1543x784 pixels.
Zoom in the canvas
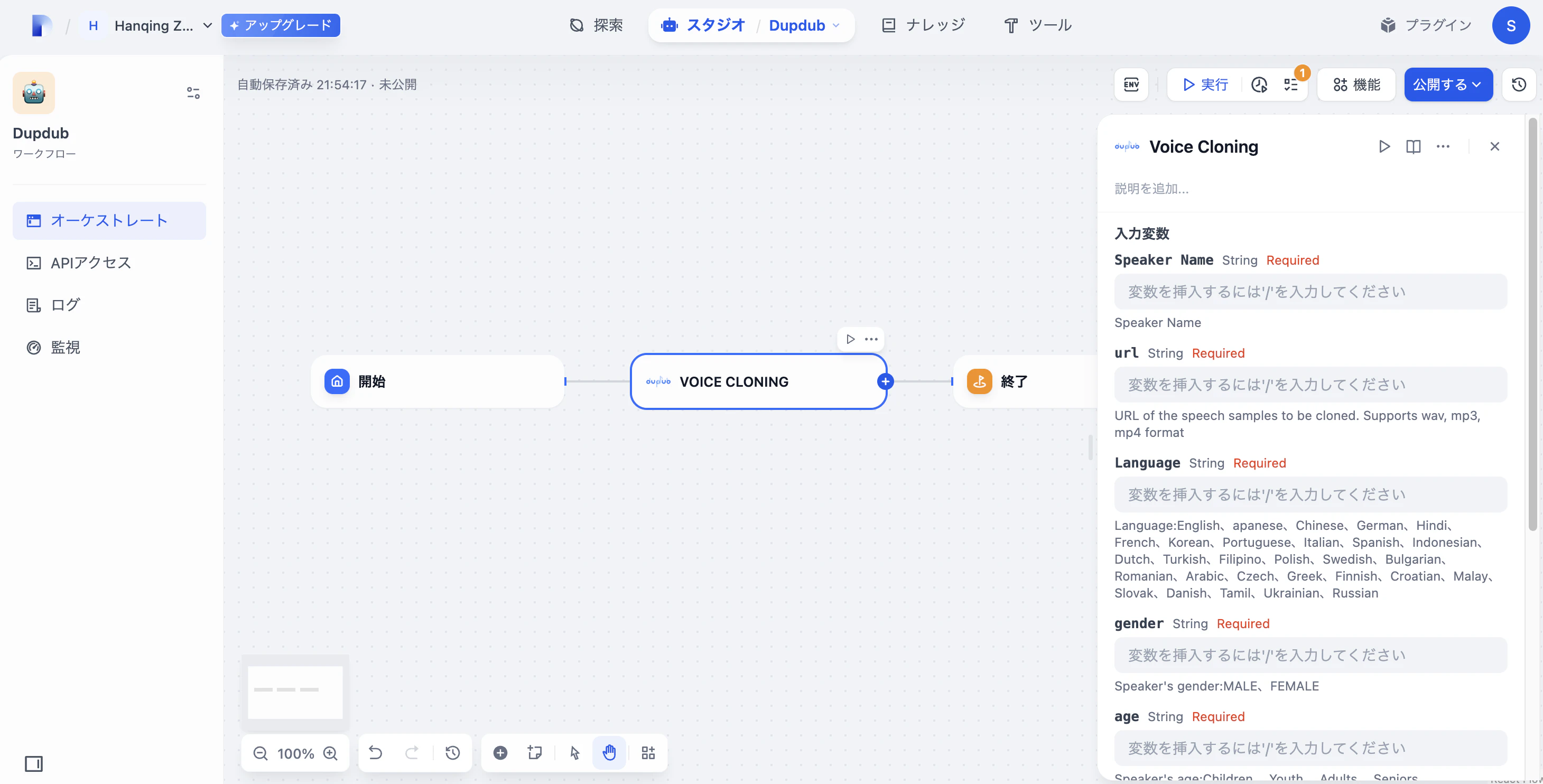click(x=330, y=753)
